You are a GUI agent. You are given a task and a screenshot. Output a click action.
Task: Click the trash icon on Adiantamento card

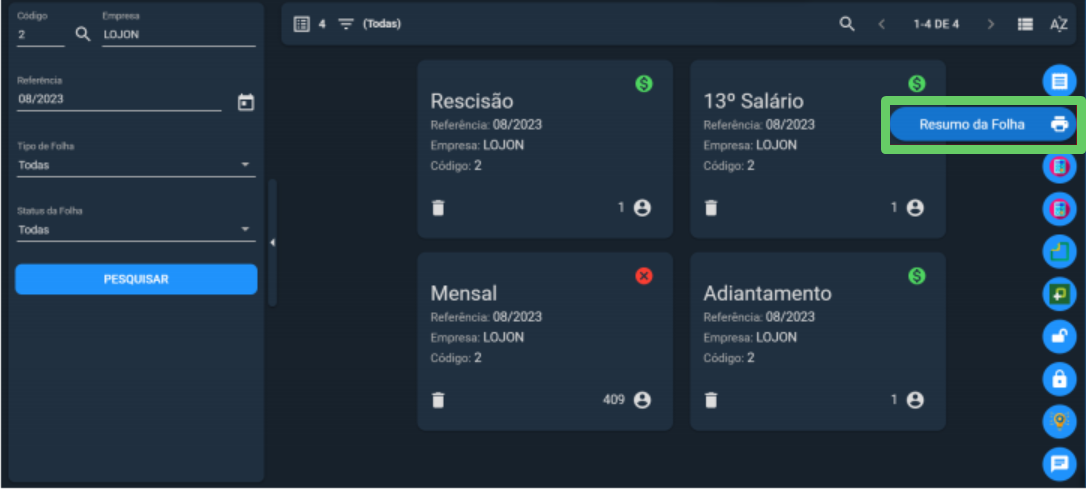tap(711, 400)
